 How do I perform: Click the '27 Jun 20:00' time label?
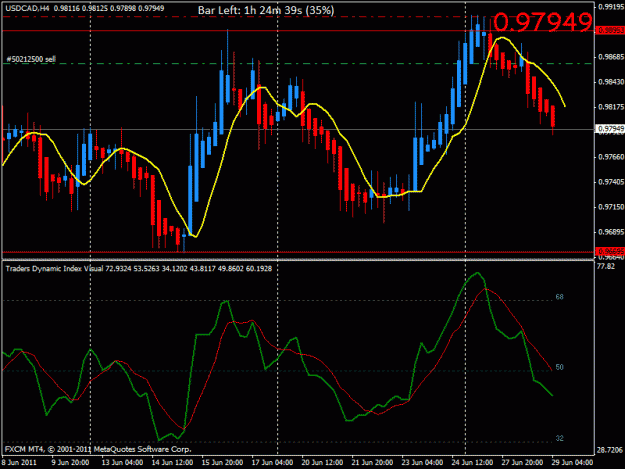pyautogui.click(x=522, y=462)
